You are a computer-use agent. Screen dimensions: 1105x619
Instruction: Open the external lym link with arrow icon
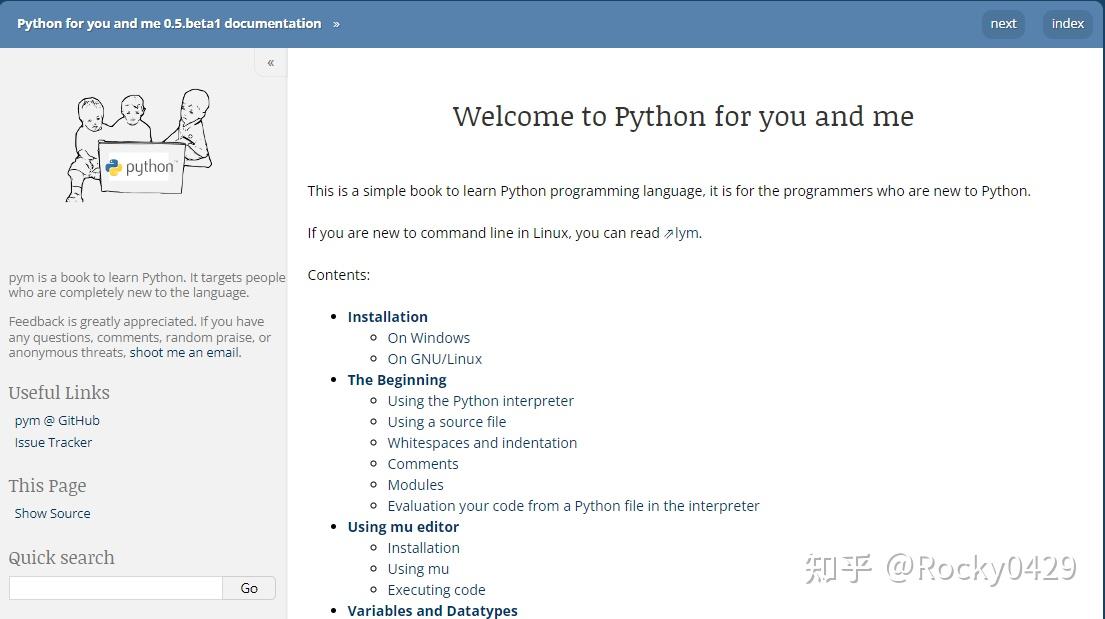(x=685, y=232)
